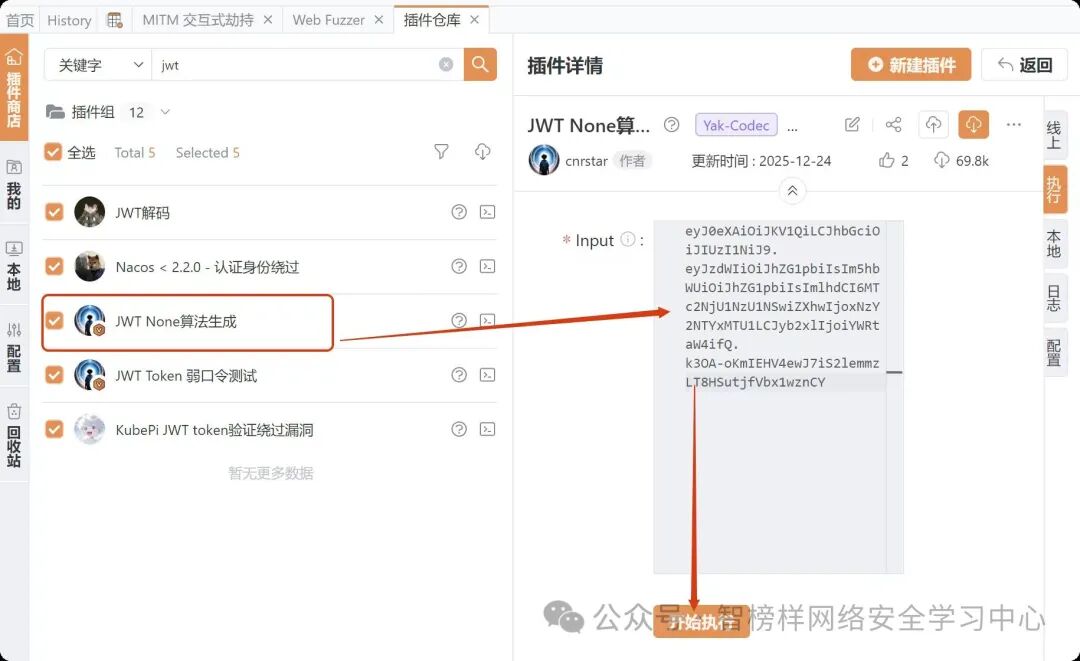
Task: Open the table icon tab after History
Action: [x=114, y=20]
